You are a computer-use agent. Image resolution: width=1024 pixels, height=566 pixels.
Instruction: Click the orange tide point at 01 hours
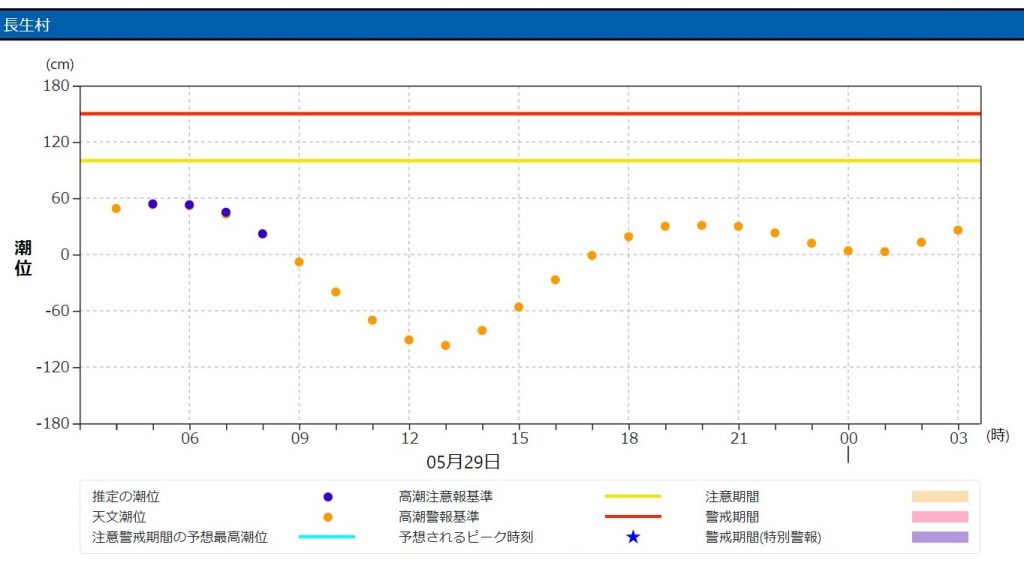[x=884, y=251]
